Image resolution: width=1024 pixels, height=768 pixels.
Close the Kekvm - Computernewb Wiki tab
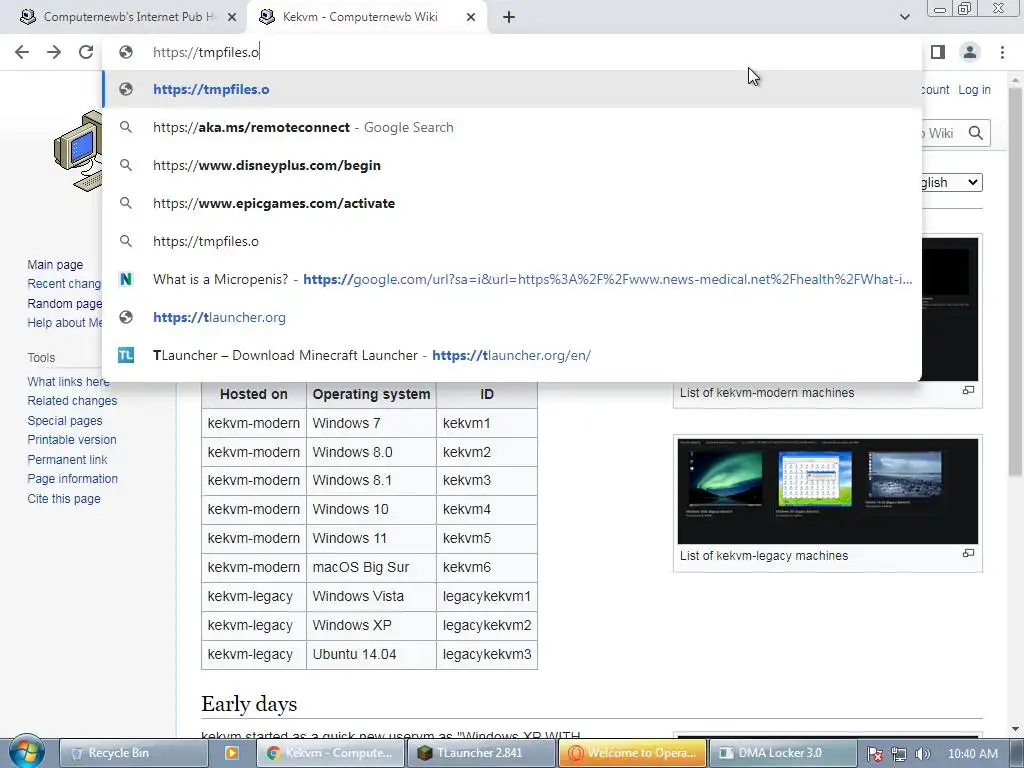coord(471,18)
